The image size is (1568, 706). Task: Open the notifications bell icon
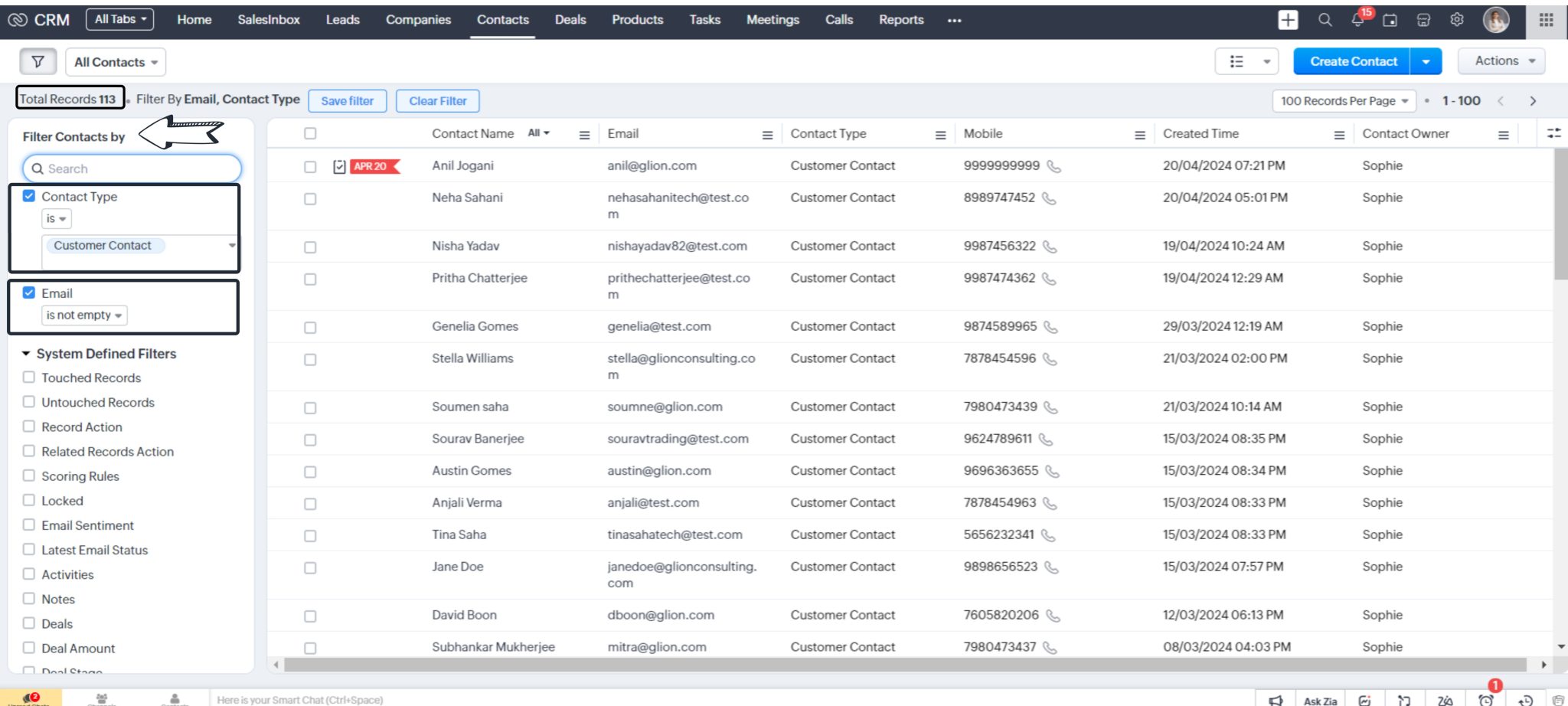pos(1357,21)
